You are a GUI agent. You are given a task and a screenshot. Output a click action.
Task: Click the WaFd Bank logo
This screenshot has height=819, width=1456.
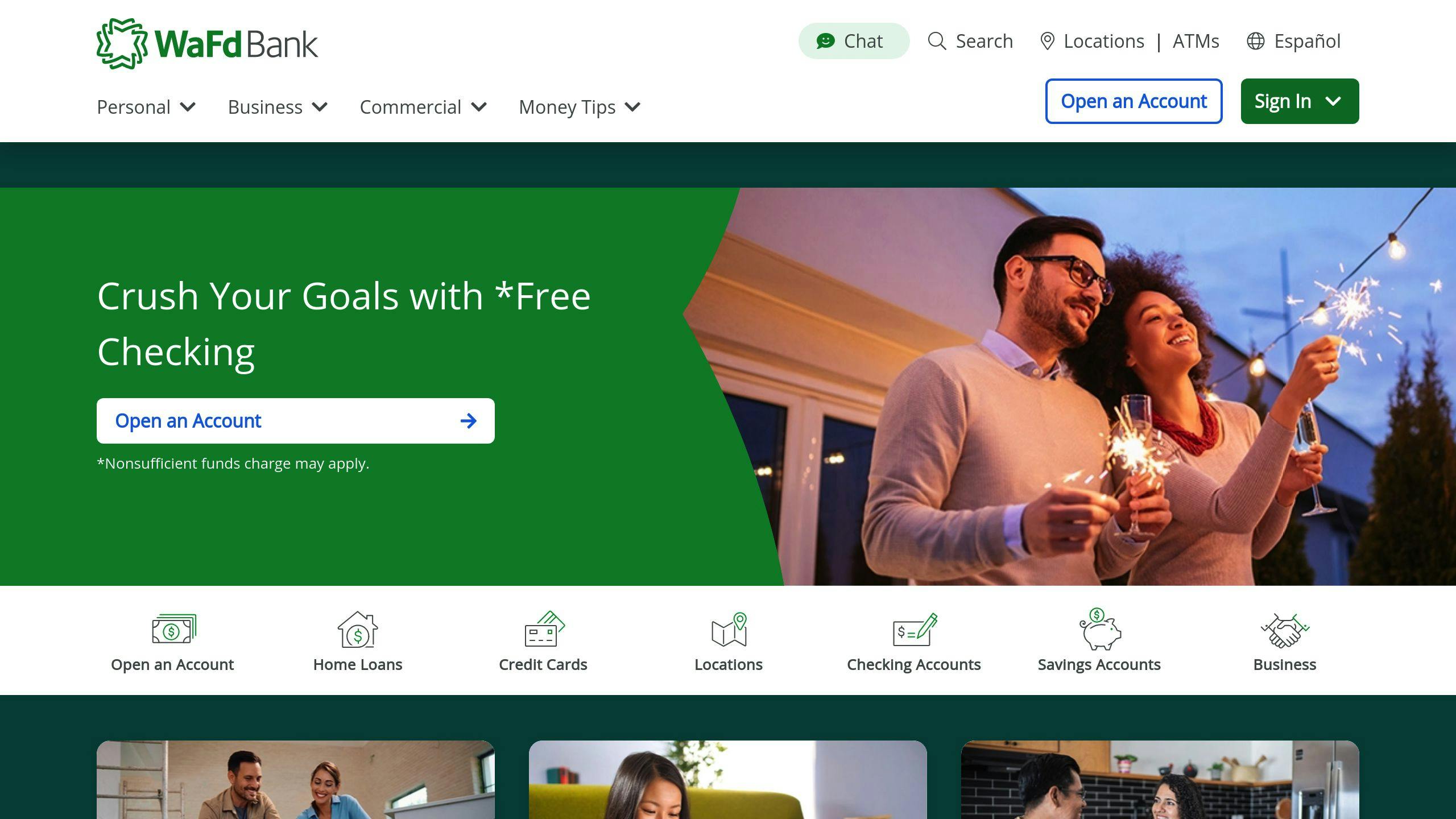click(207, 44)
